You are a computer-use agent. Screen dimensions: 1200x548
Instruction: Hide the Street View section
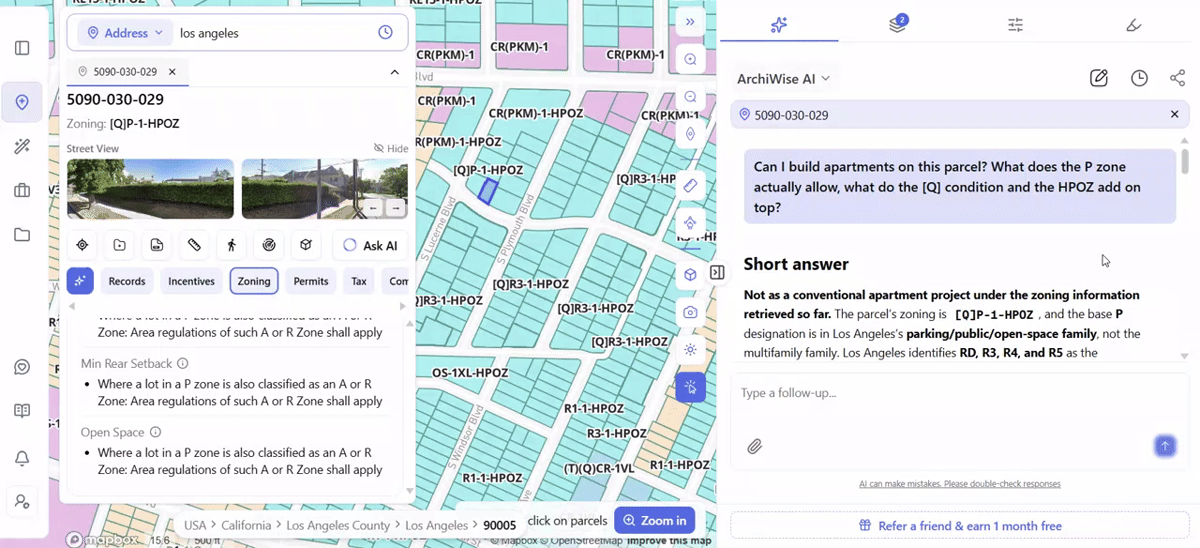pos(391,148)
